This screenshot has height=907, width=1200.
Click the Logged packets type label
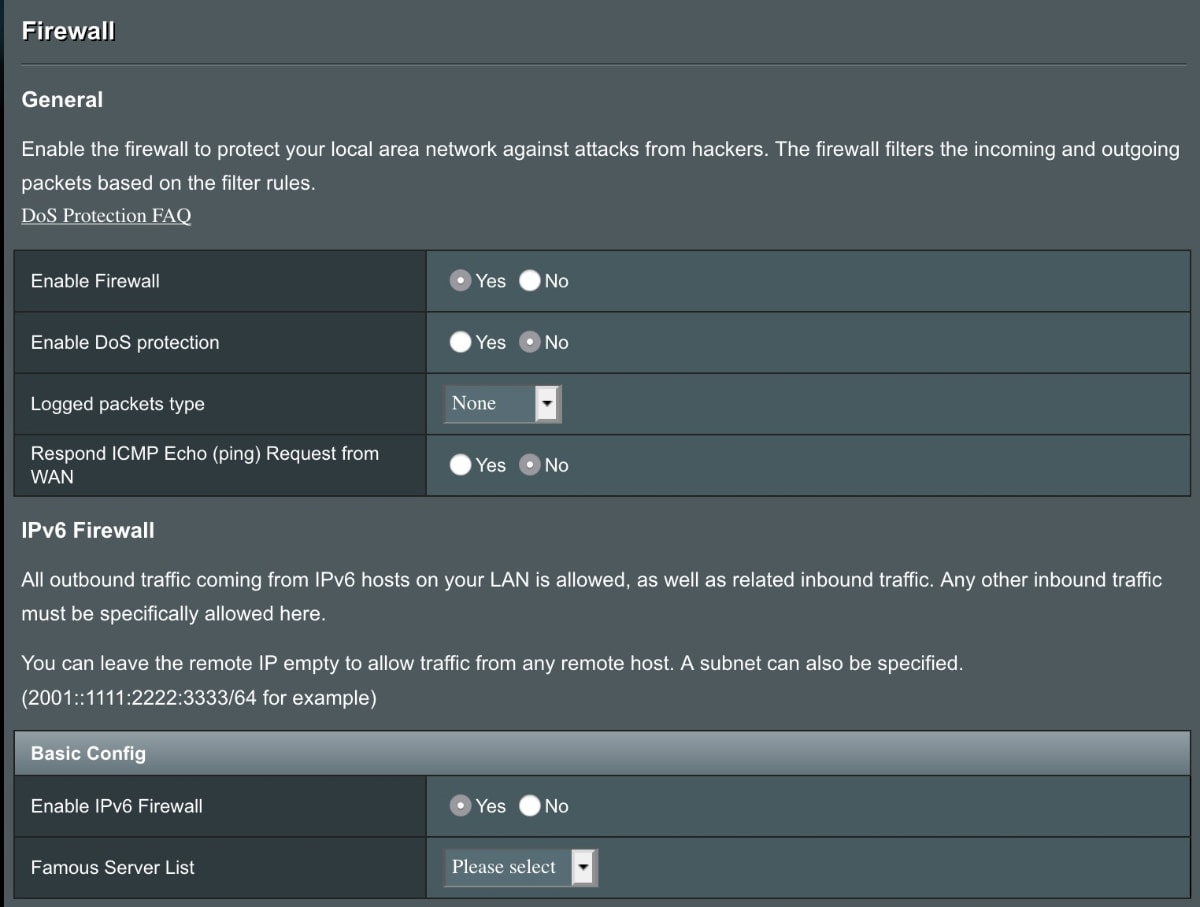[117, 404]
